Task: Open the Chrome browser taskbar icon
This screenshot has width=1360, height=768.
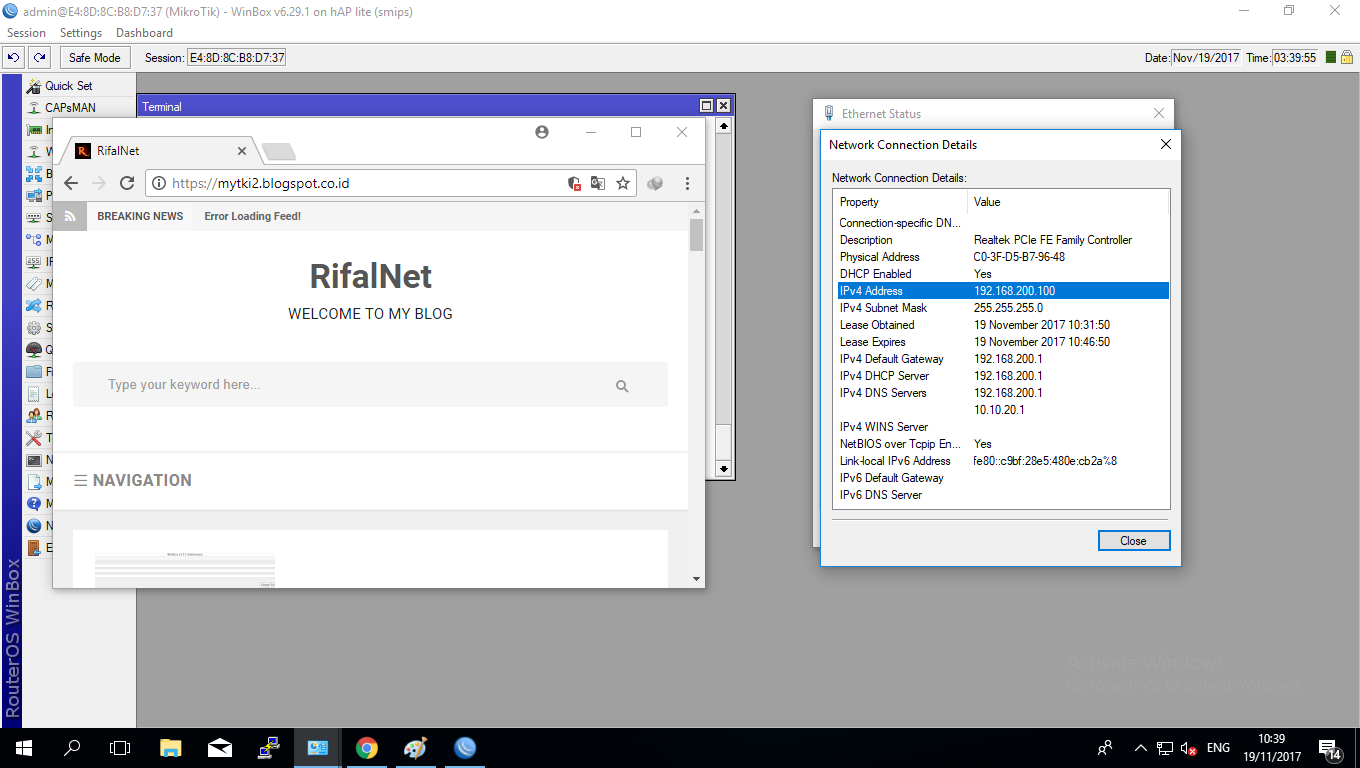Action: point(366,748)
